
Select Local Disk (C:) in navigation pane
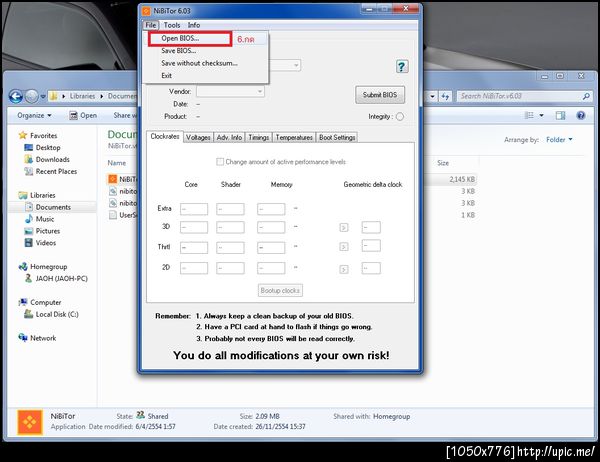[x=57, y=314]
